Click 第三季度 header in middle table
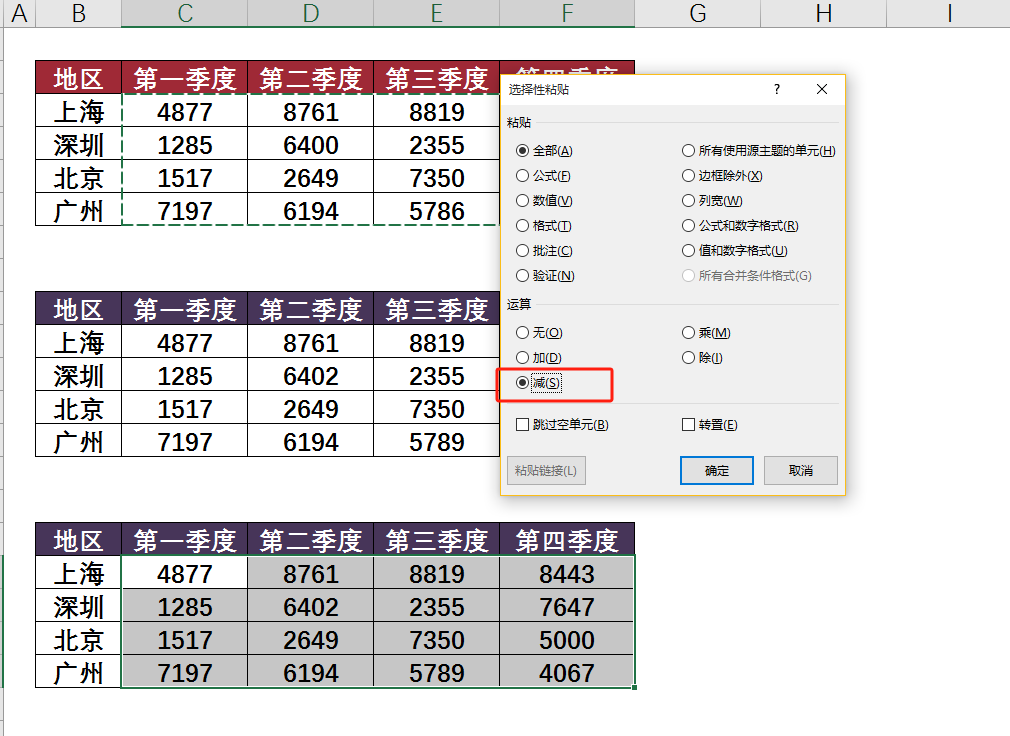 coord(436,309)
